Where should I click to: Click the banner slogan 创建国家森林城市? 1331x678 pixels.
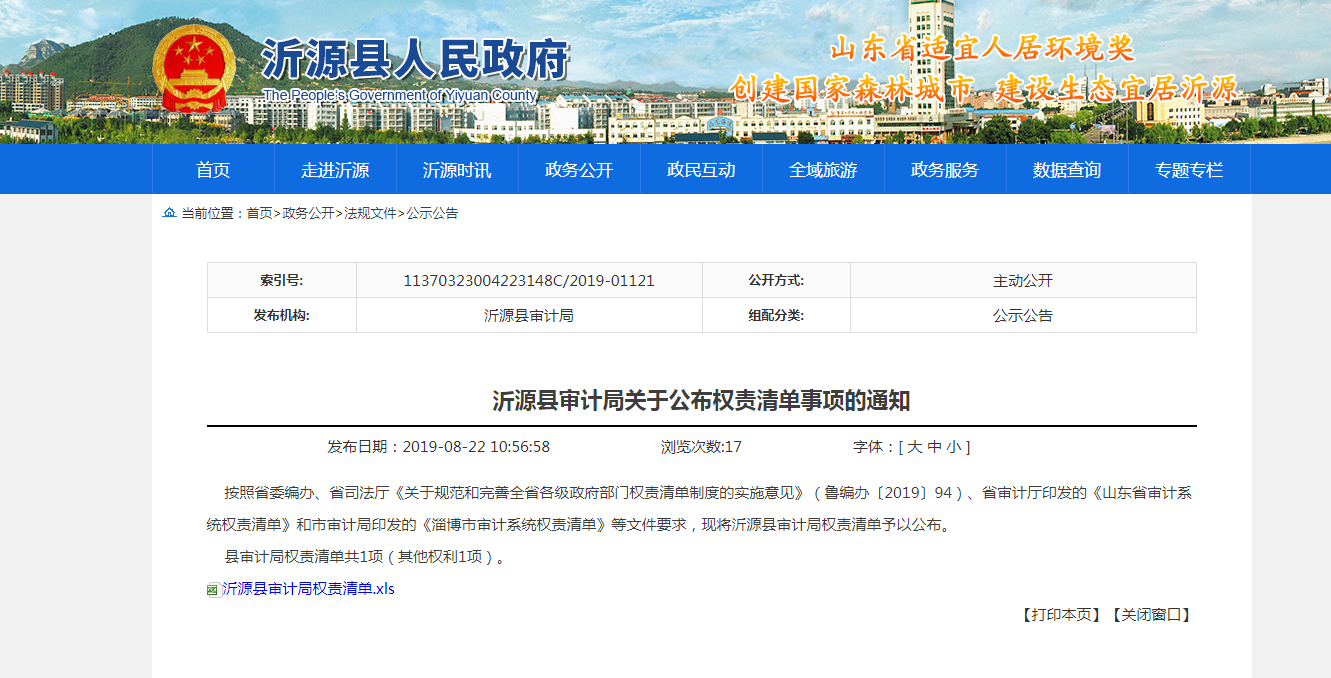851,88
